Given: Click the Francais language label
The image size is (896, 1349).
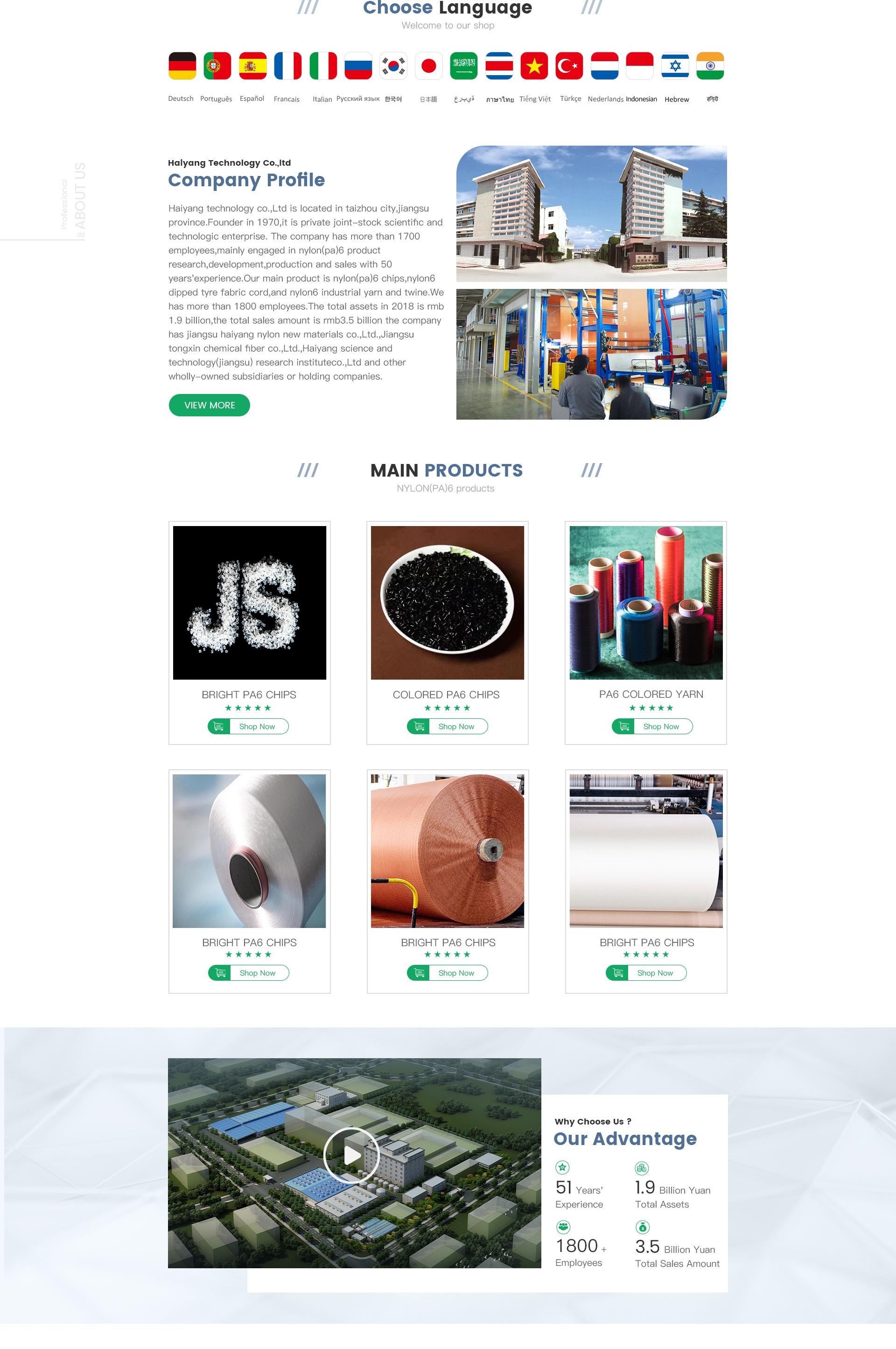Looking at the screenshot, I should [286, 99].
